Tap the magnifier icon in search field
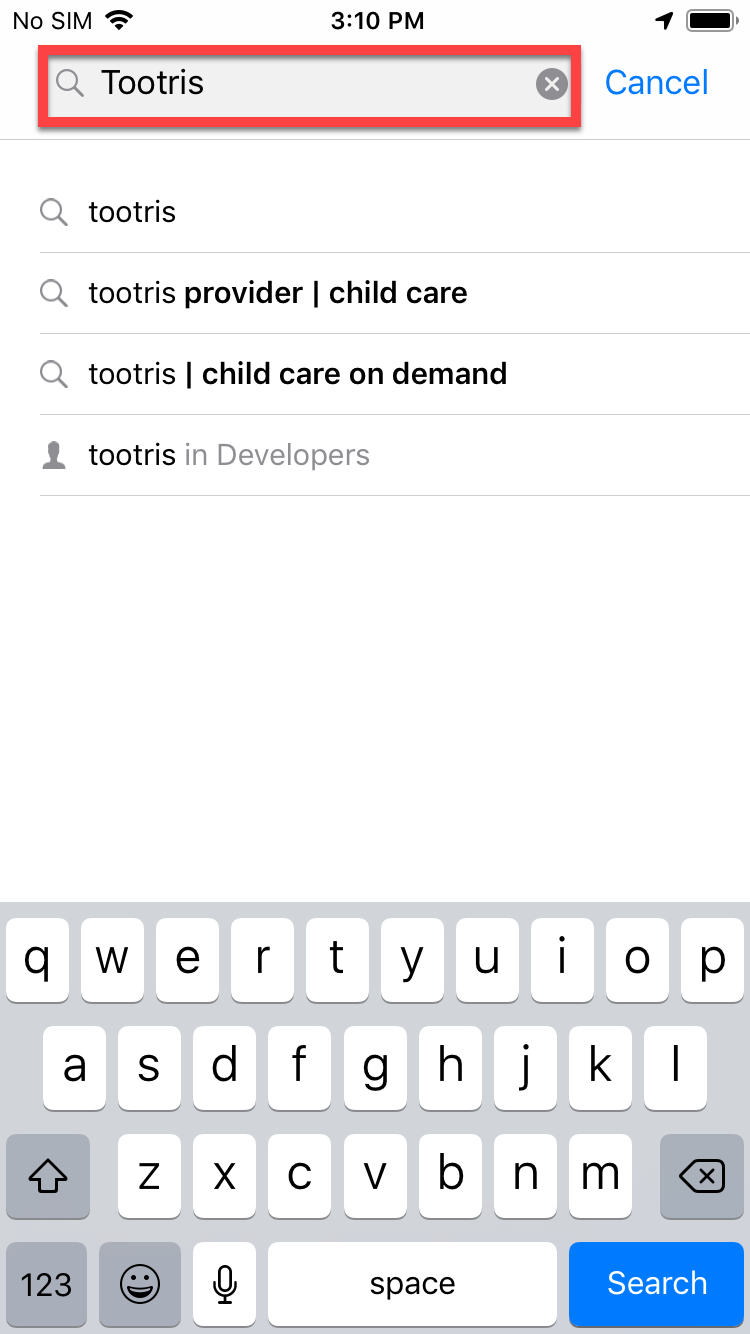 pos(70,84)
